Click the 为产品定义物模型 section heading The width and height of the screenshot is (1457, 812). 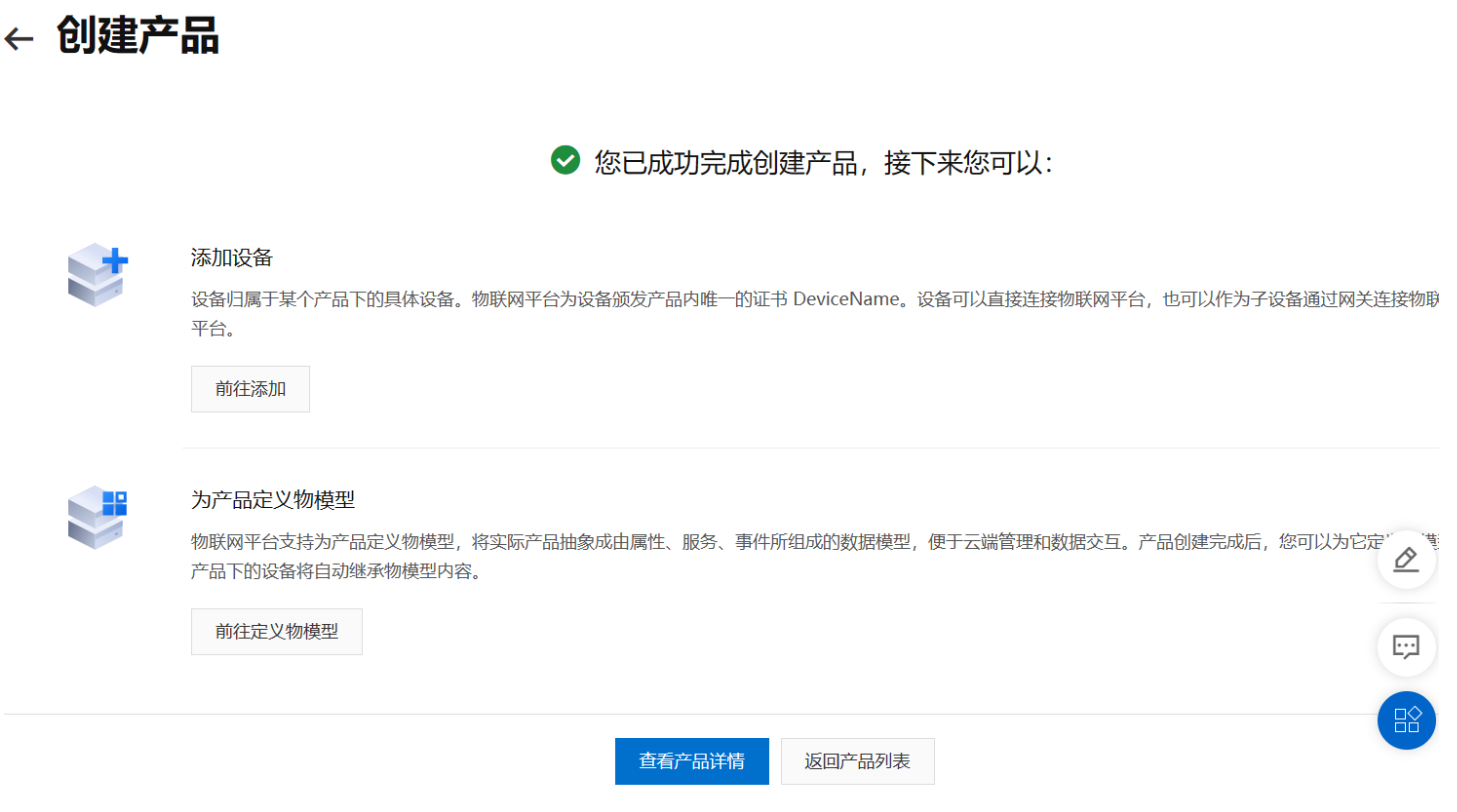(x=273, y=500)
